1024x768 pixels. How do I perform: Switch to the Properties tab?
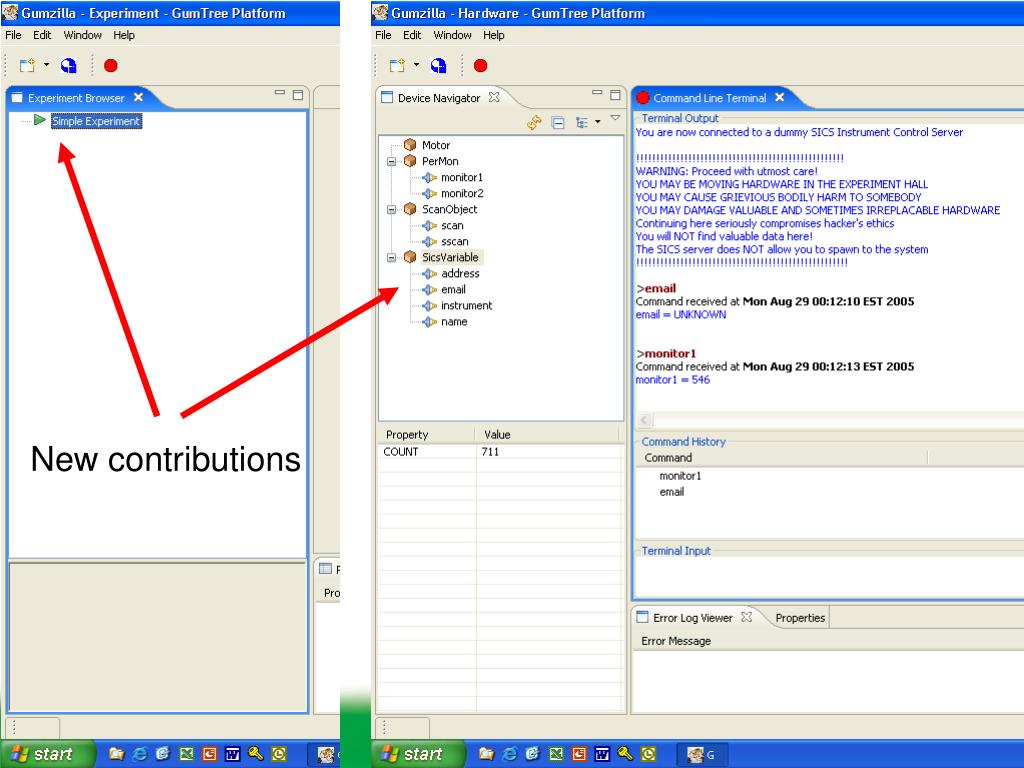pyautogui.click(x=800, y=618)
